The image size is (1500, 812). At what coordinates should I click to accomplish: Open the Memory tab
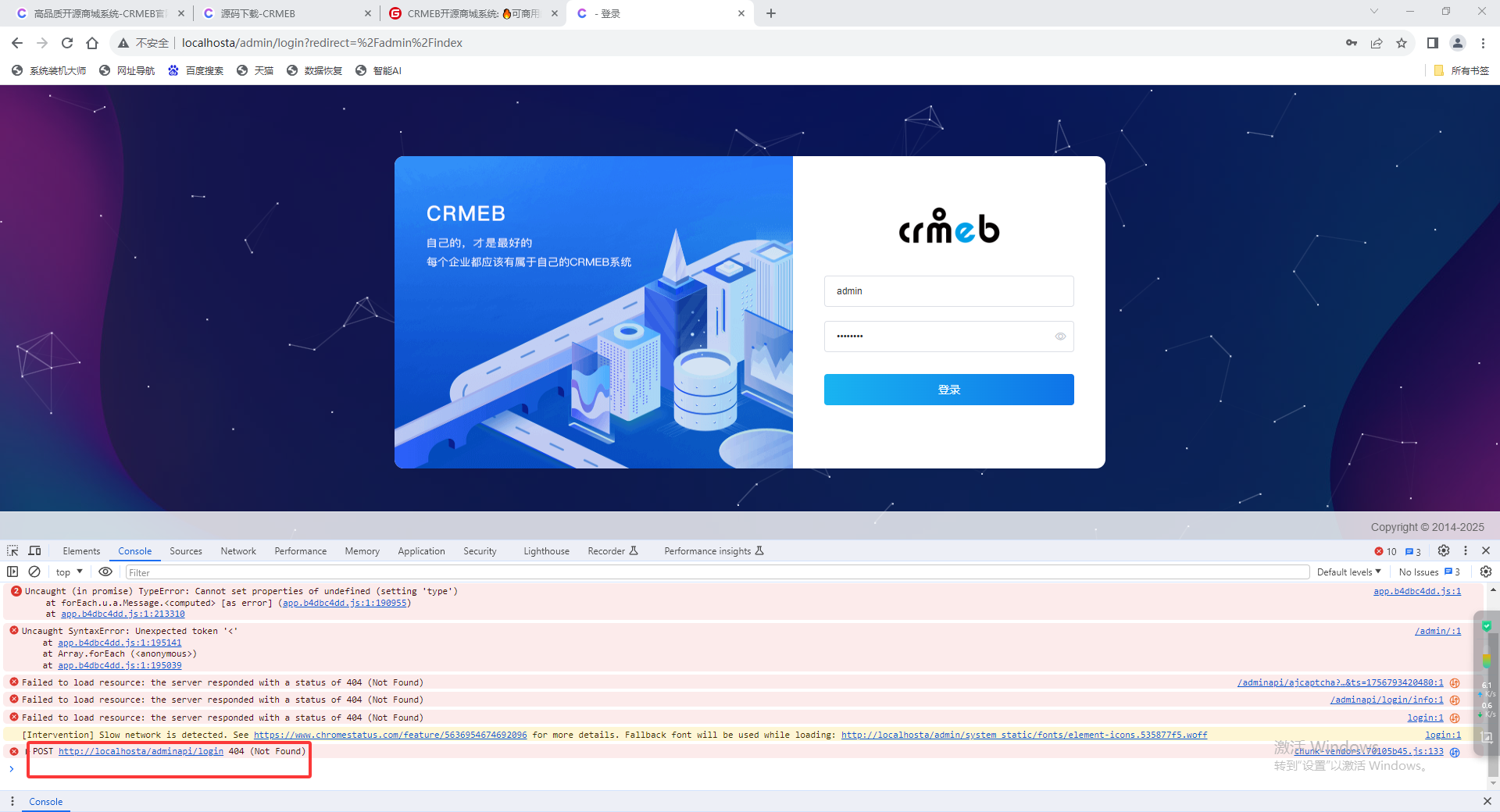pos(362,551)
